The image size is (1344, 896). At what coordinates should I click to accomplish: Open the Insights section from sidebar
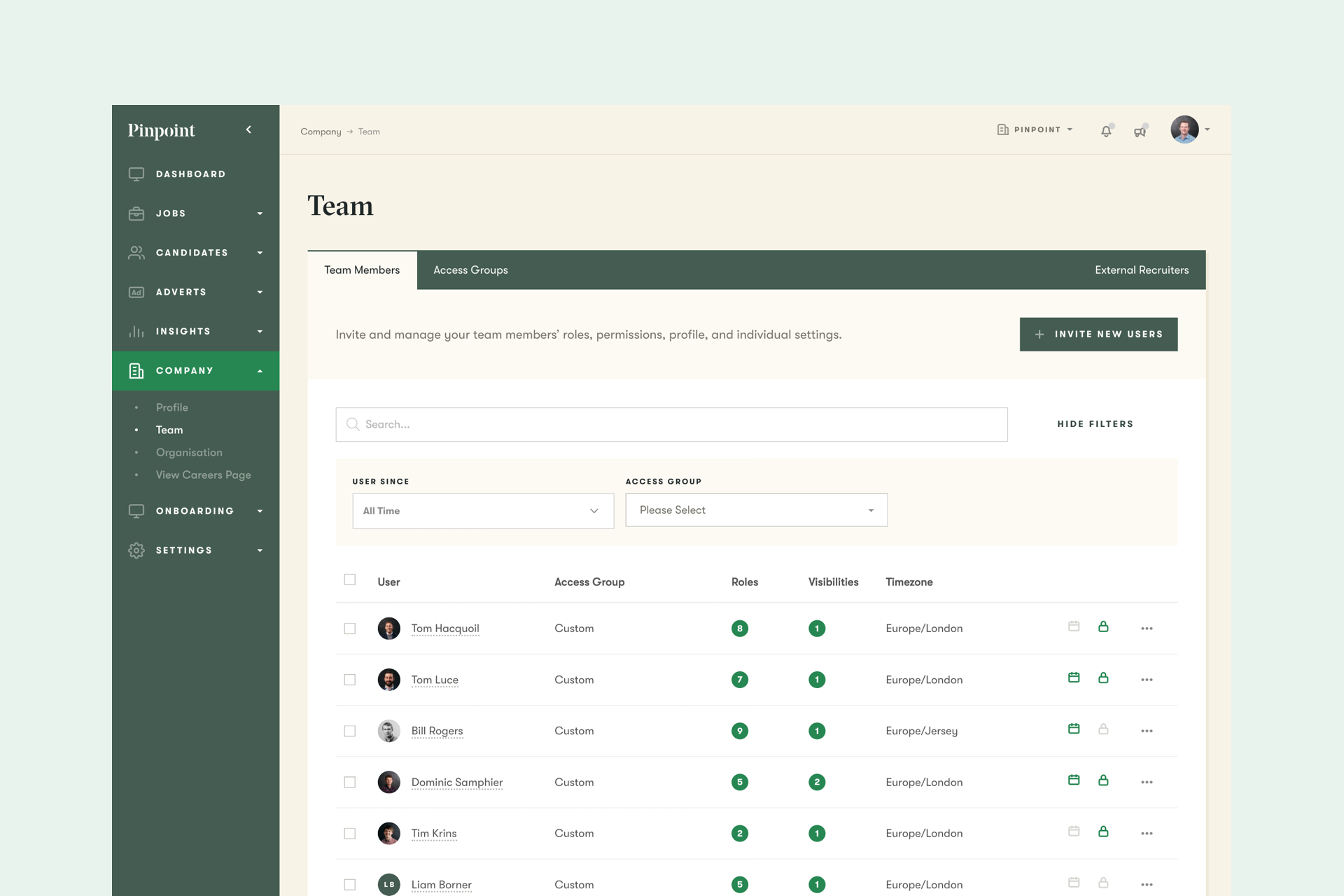point(183,331)
